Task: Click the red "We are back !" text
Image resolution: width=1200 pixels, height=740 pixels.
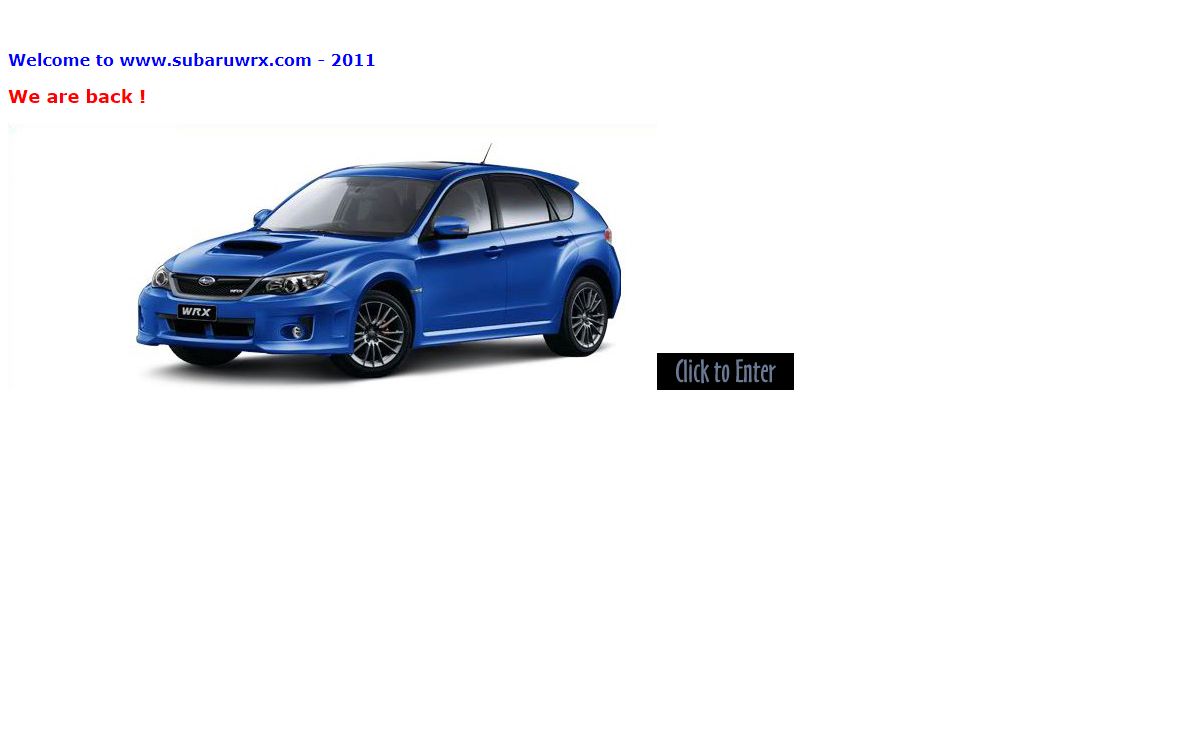Action: click(77, 97)
